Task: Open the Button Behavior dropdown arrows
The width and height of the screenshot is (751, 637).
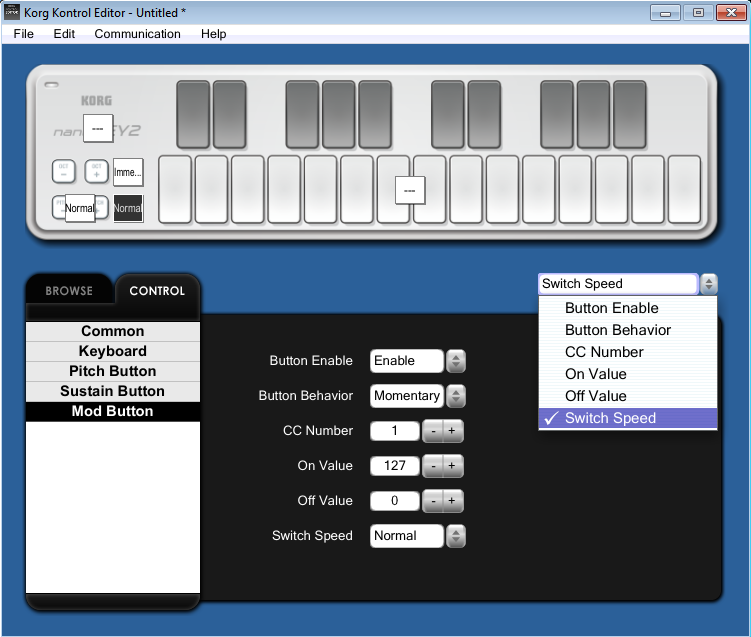Action: 455,396
